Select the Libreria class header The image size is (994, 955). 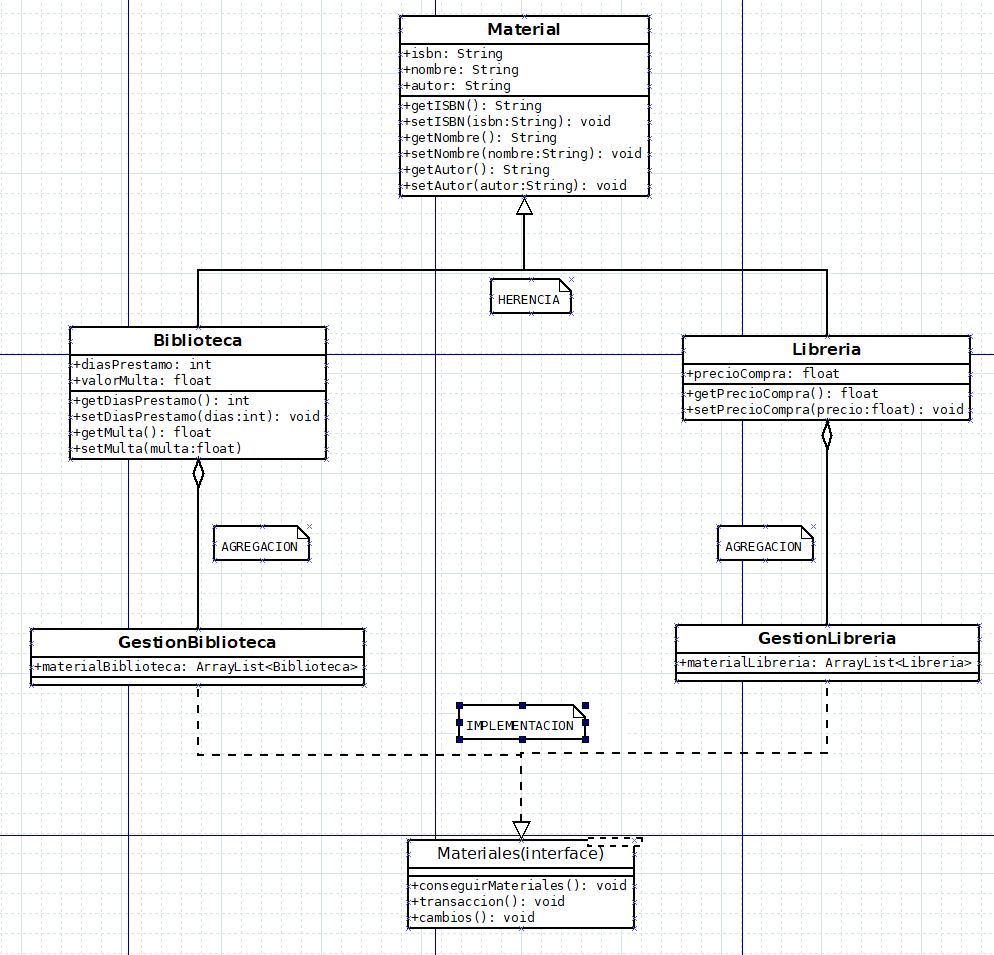[826, 349]
